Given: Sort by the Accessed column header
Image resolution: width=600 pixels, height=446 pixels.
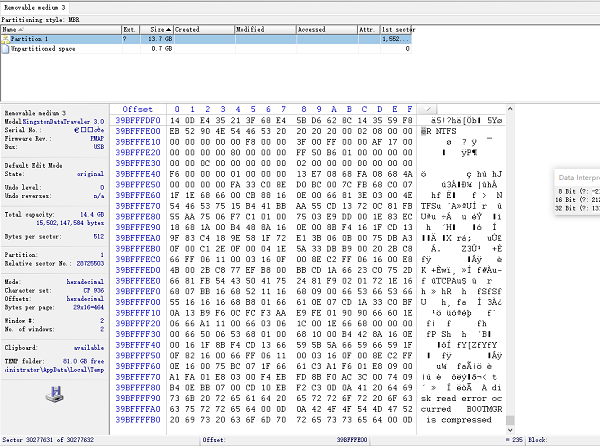Looking at the screenshot, I should coord(327,29).
